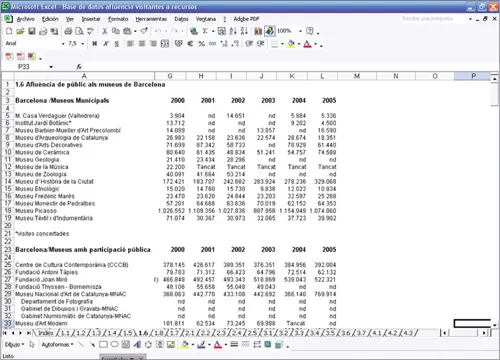This screenshot has height=360, width=500.
Task: Open the font name dropdown showing Arial
Action: click(63, 44)
